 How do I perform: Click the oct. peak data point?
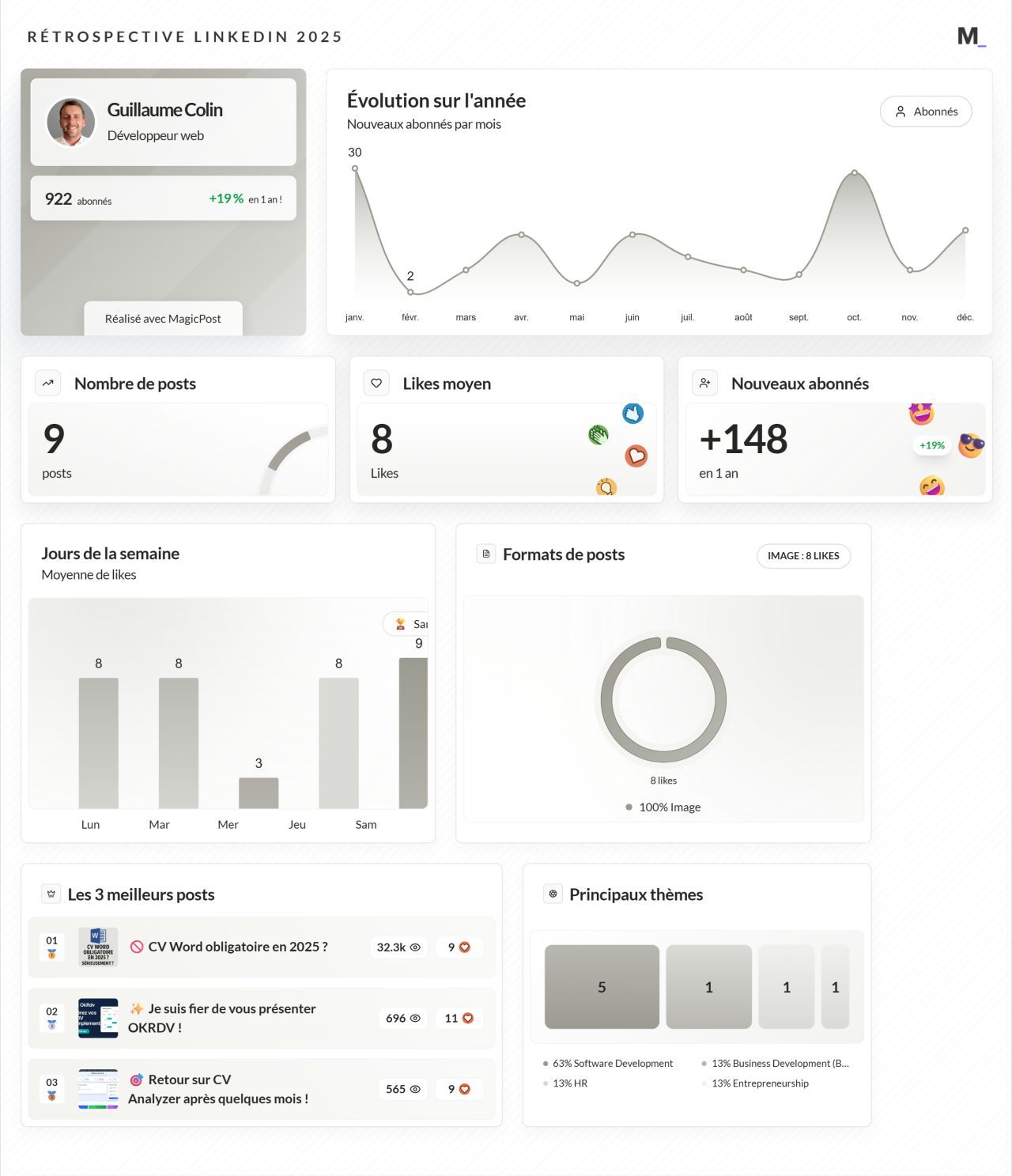pos(855,172)
